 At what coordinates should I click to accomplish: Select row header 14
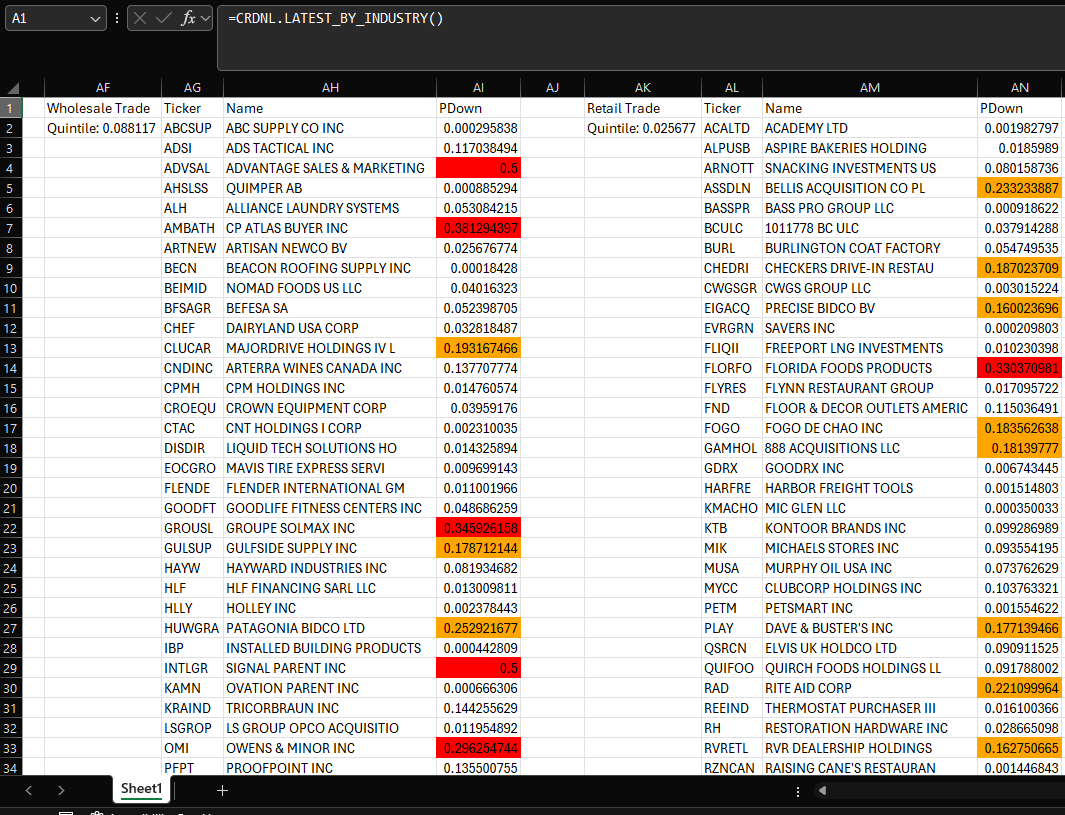tap(11, 368)
